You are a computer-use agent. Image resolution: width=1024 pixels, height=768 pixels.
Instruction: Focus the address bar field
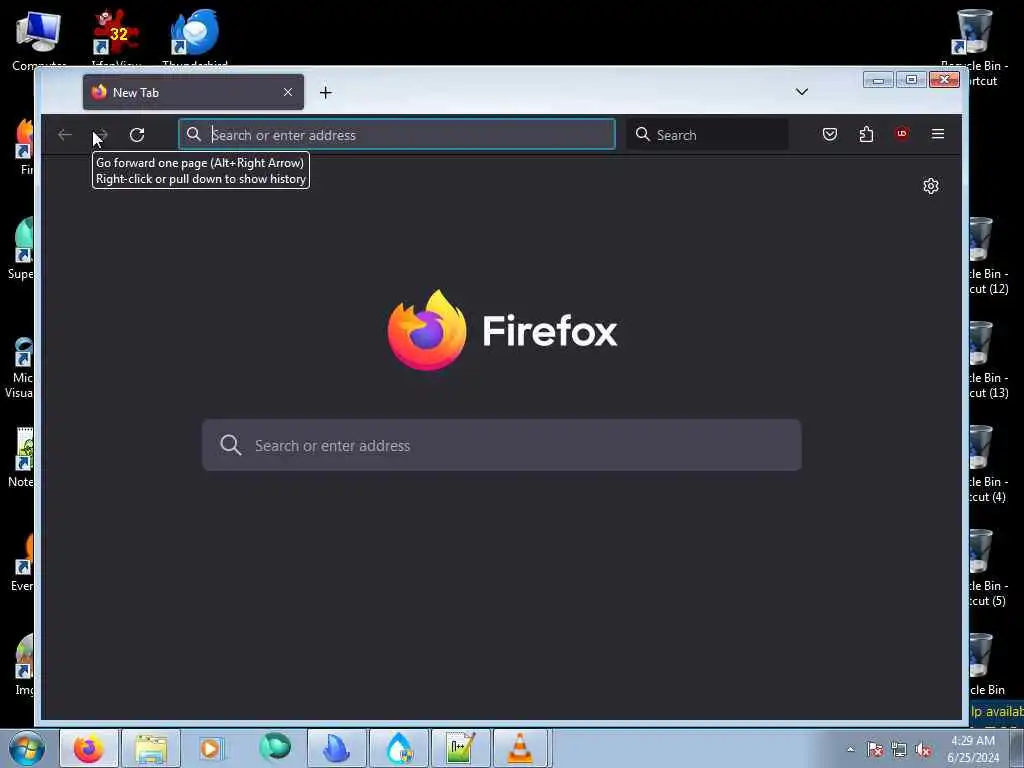(396, 135)
